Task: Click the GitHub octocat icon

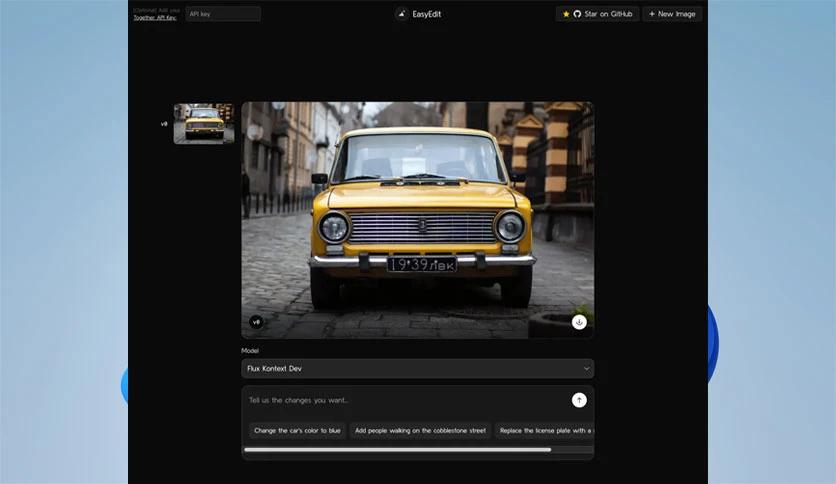Action: pyautogui.click(x=577, y=14)
